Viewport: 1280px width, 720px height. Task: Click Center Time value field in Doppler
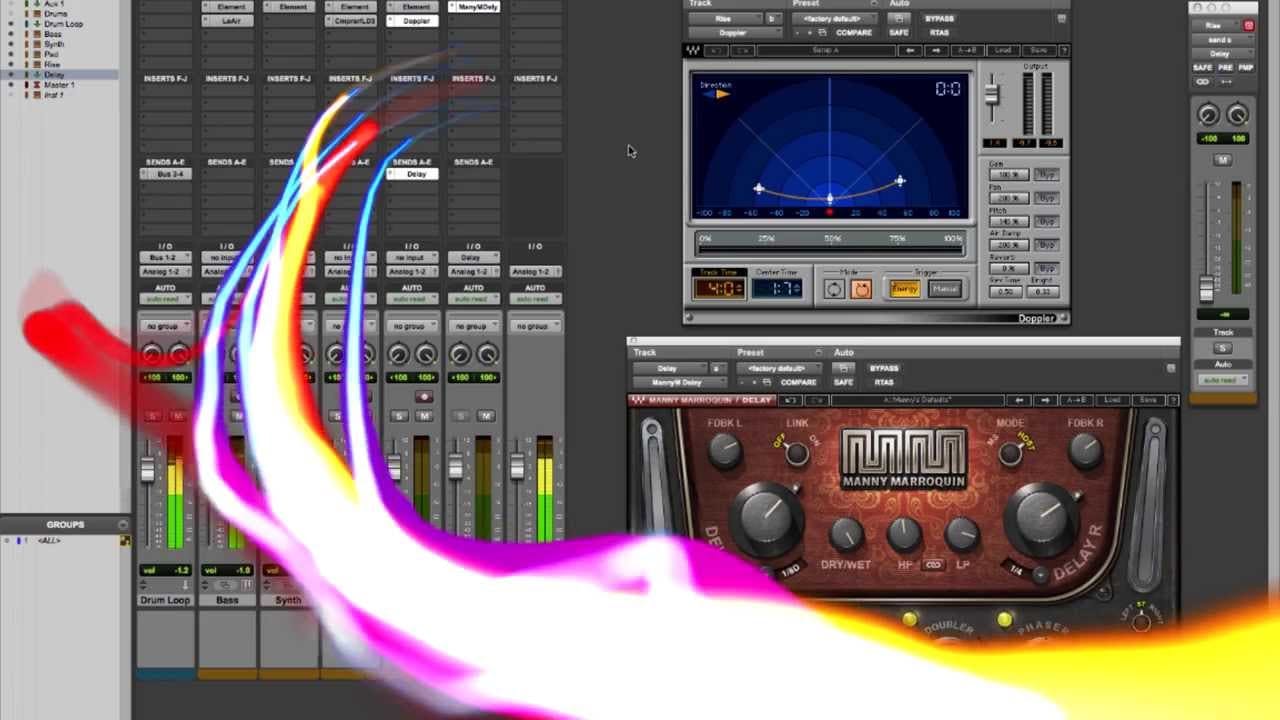(775, 289)
